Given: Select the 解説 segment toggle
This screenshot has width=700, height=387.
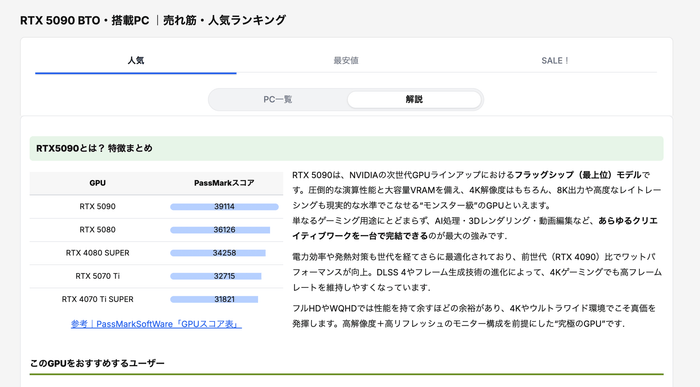Looking at the screenshot, I should click(x=414, y=100).
